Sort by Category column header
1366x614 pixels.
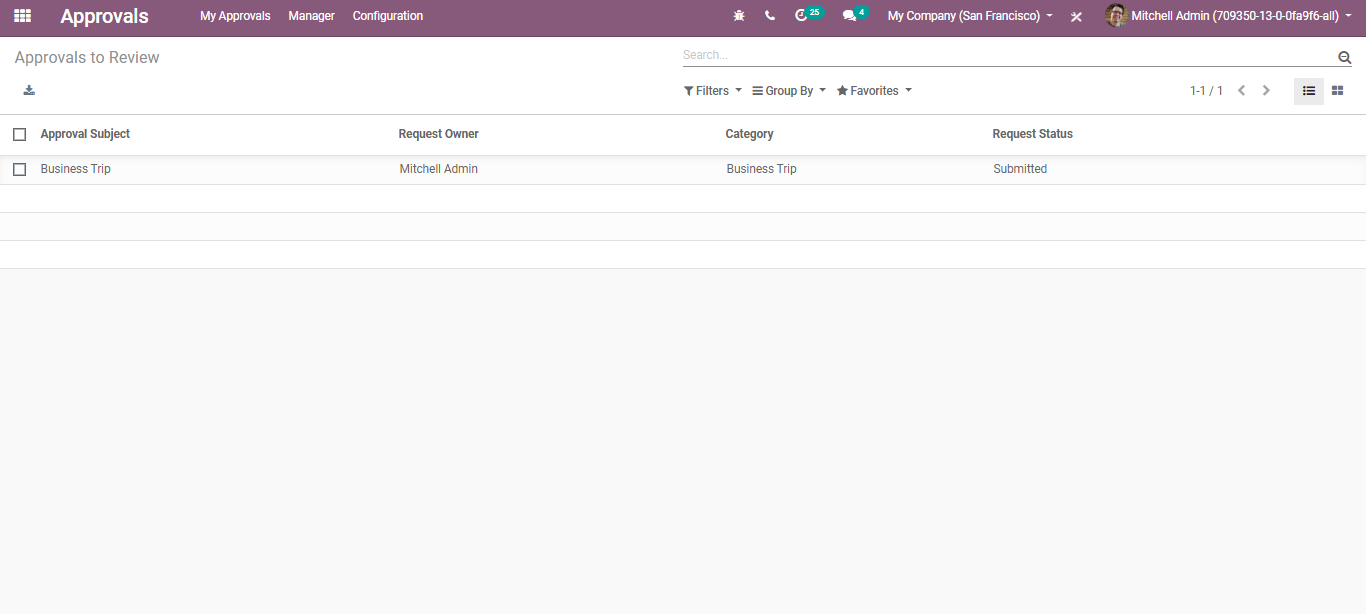pos(749,134)
